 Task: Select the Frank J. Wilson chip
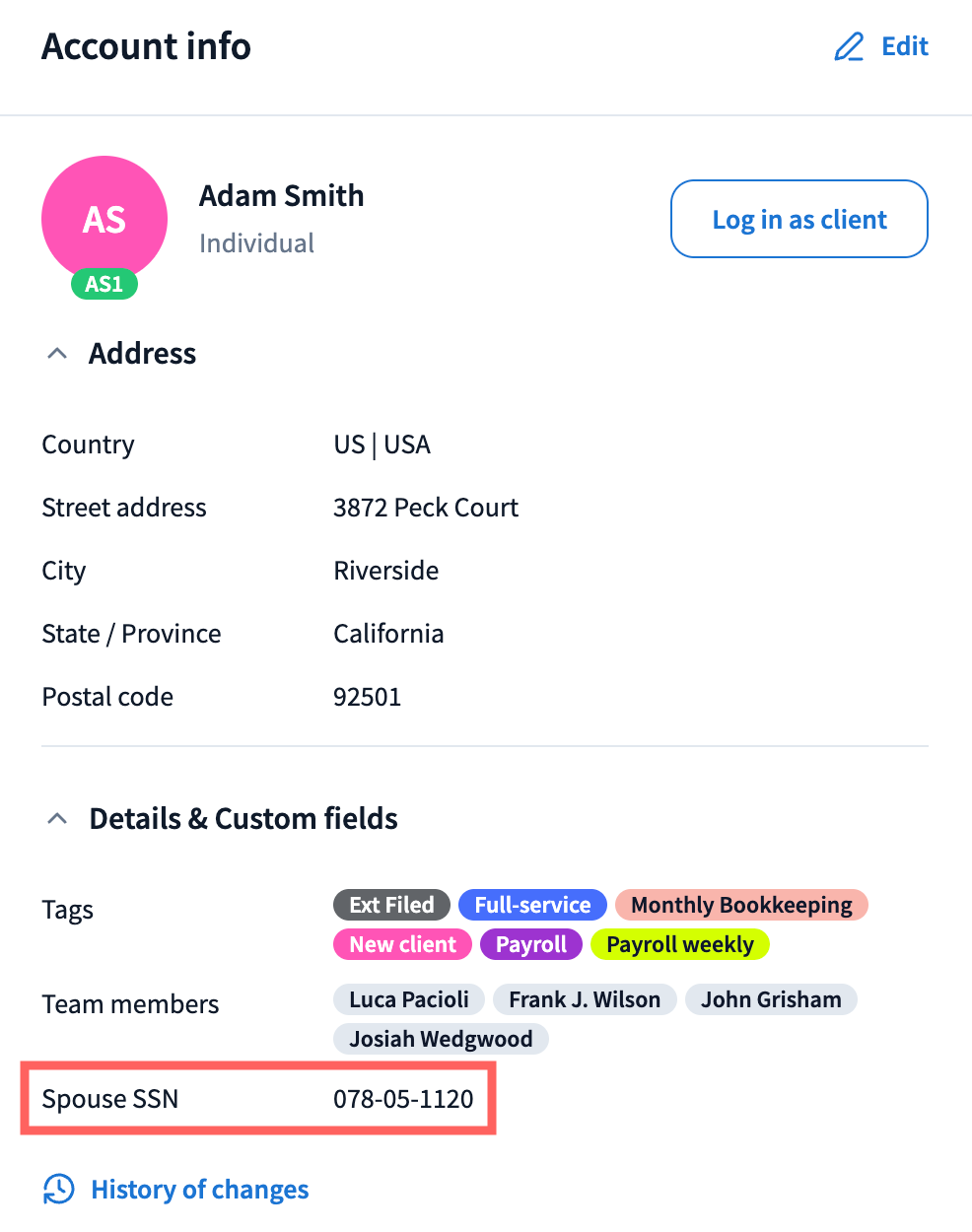pyautogui.click(x=585, y=999)
